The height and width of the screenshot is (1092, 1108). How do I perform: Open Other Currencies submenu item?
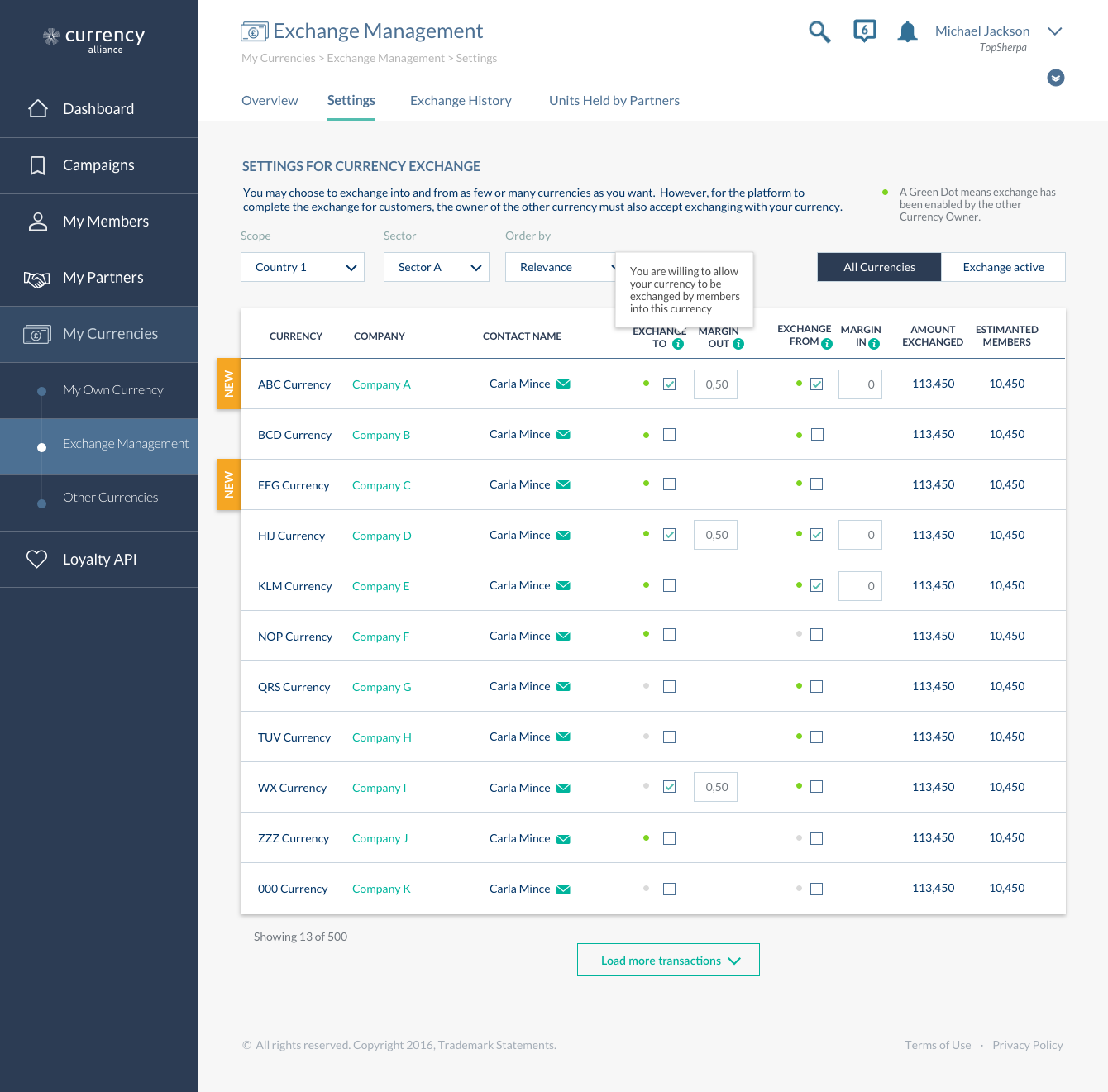pyautogui.click(x=111, y=498)
